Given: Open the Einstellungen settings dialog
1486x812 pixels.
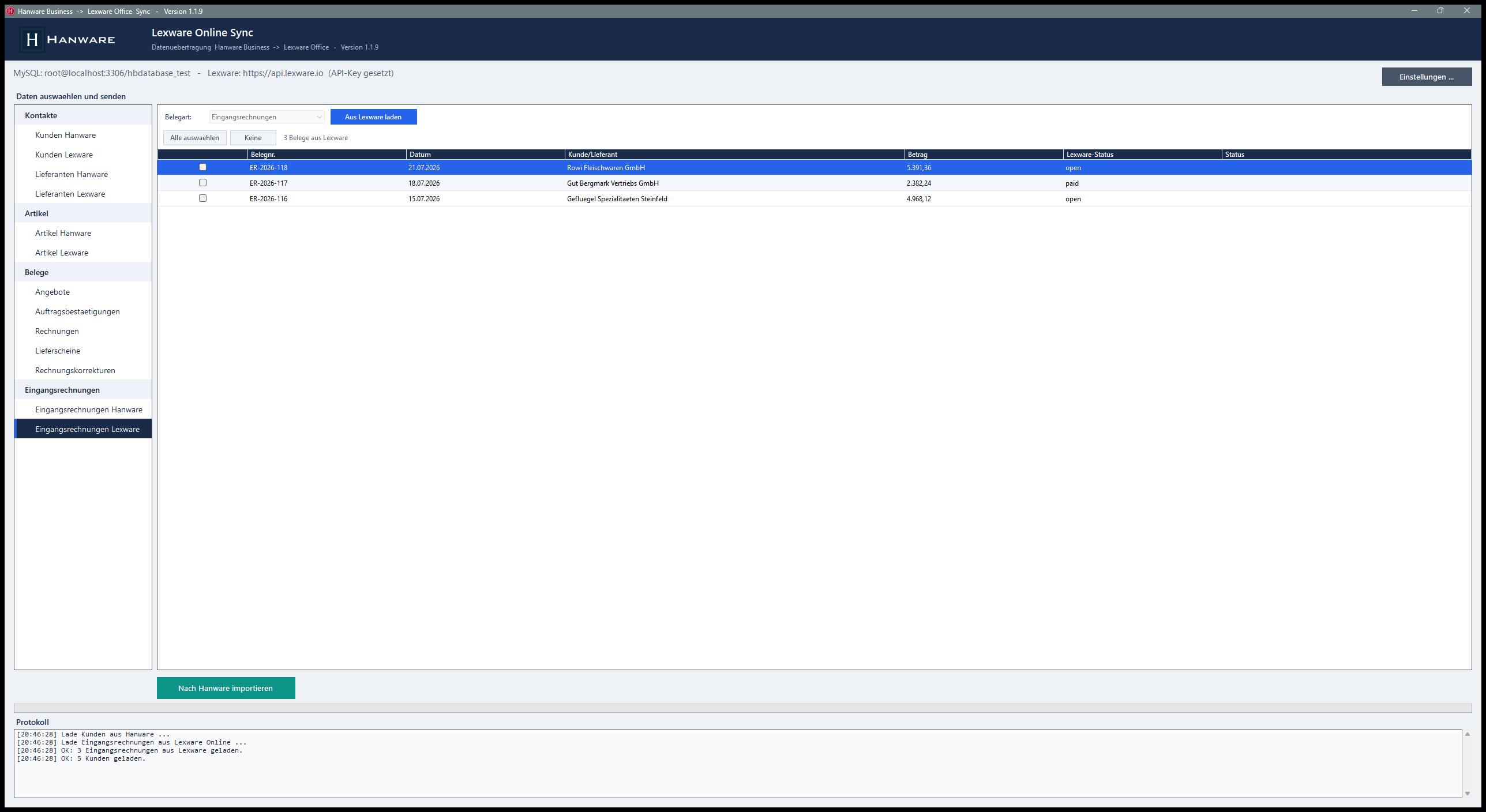Looking at the screenshot, I should [1426, 77].
